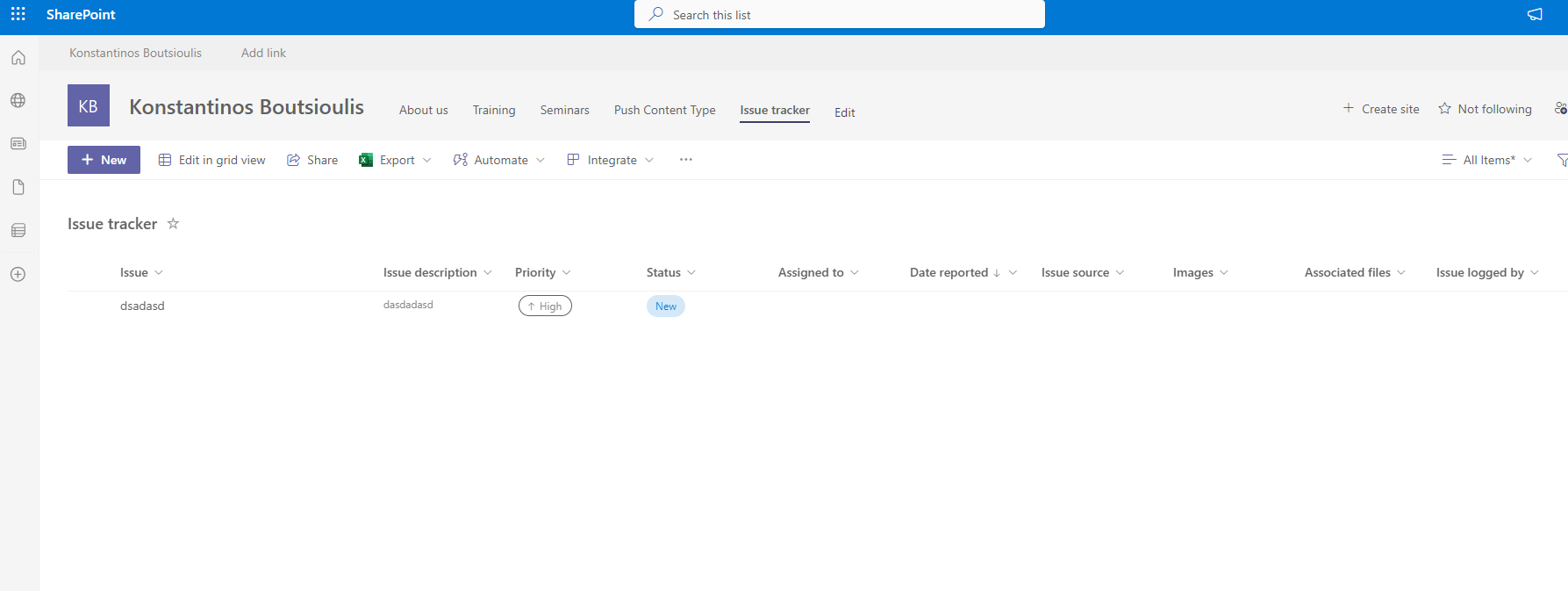Image resolution: width=1568 pixels, height=591 pixels.
Task: Open the news icon in the sidebar
Action: click(18, 143)
